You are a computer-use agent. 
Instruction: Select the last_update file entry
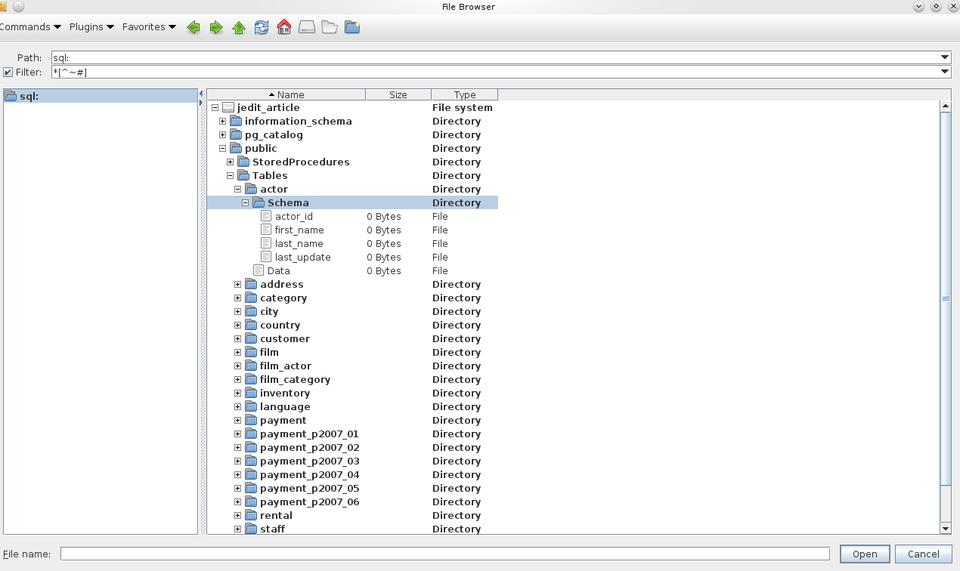point(302,257)
